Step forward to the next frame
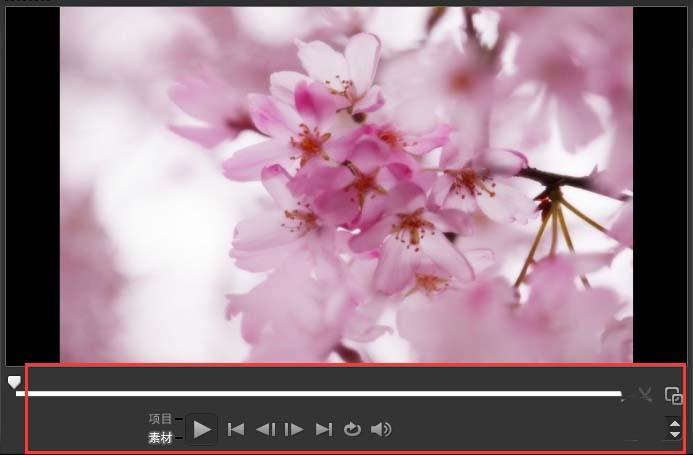This screenshot has width=693, height=455. coord(294,430)
